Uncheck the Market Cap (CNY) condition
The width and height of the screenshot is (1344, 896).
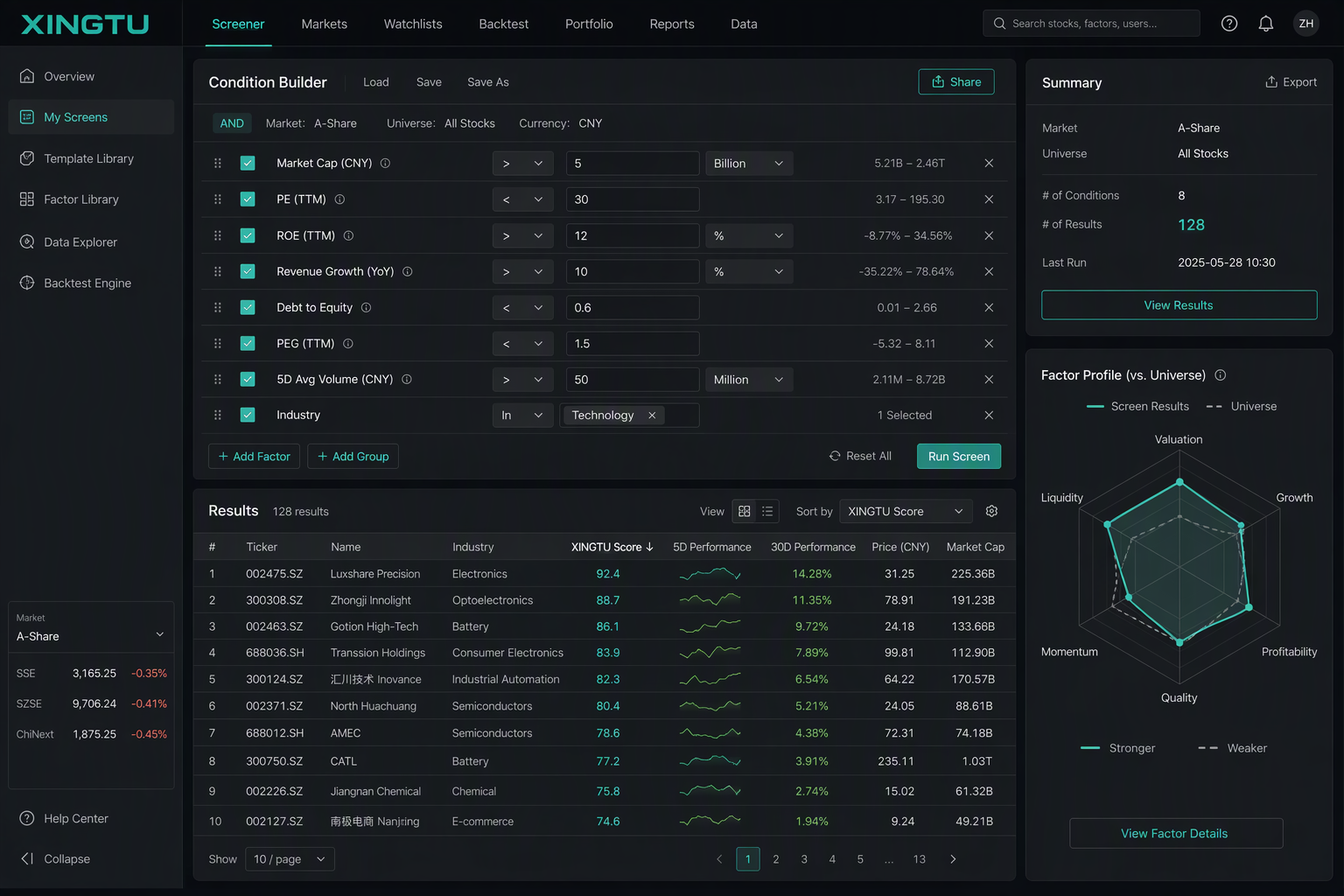(248, 164)
